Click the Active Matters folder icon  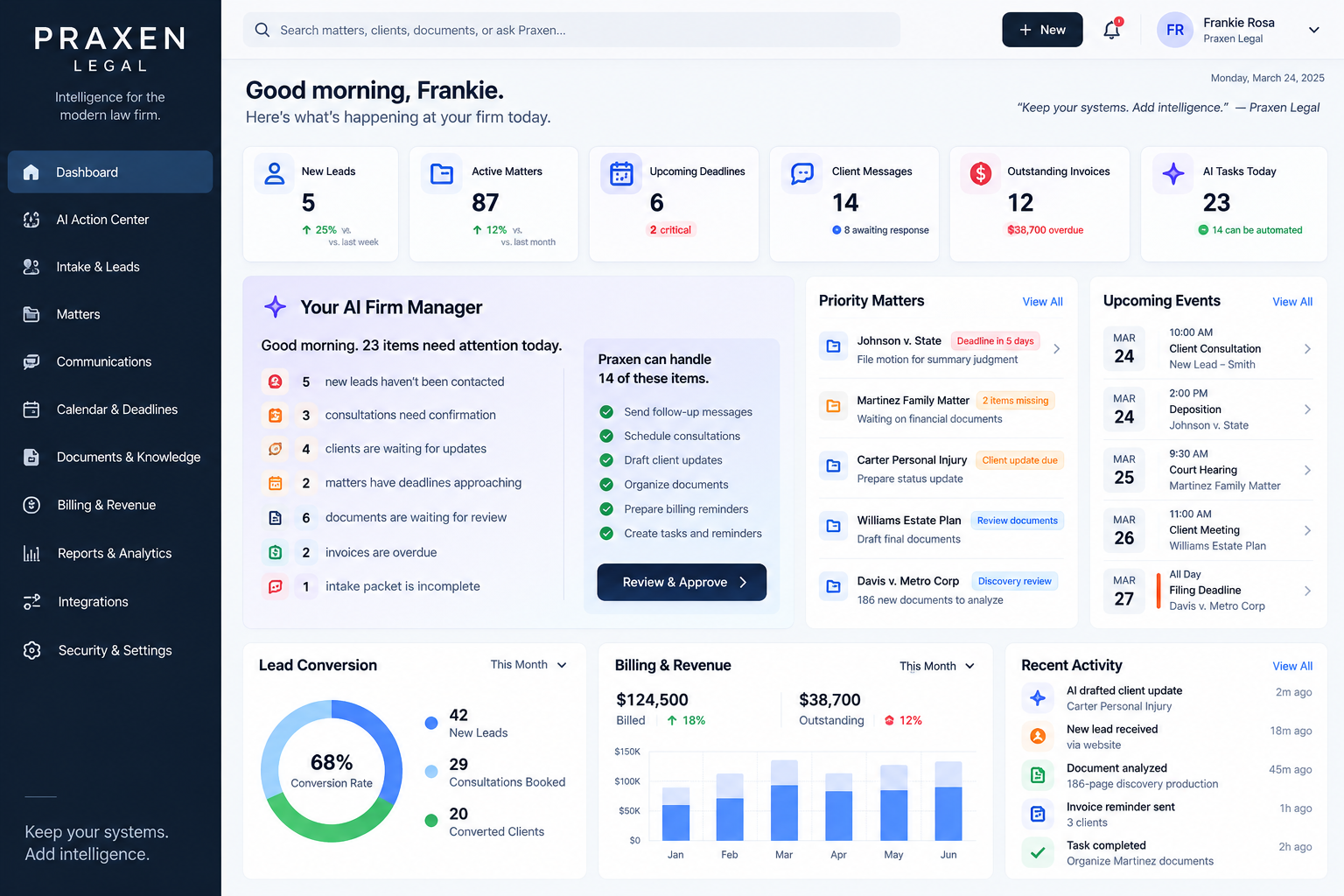pyautogui.click(x=442, y=173)
